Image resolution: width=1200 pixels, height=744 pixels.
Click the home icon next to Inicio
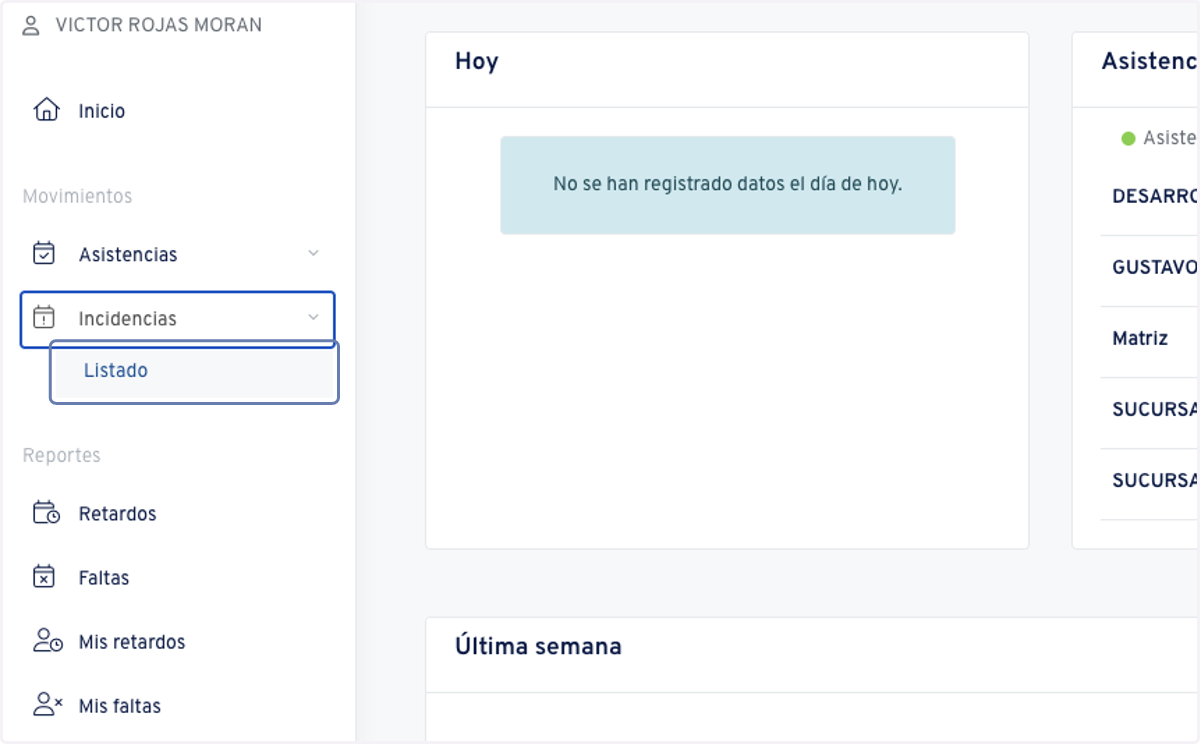(46, 110)
